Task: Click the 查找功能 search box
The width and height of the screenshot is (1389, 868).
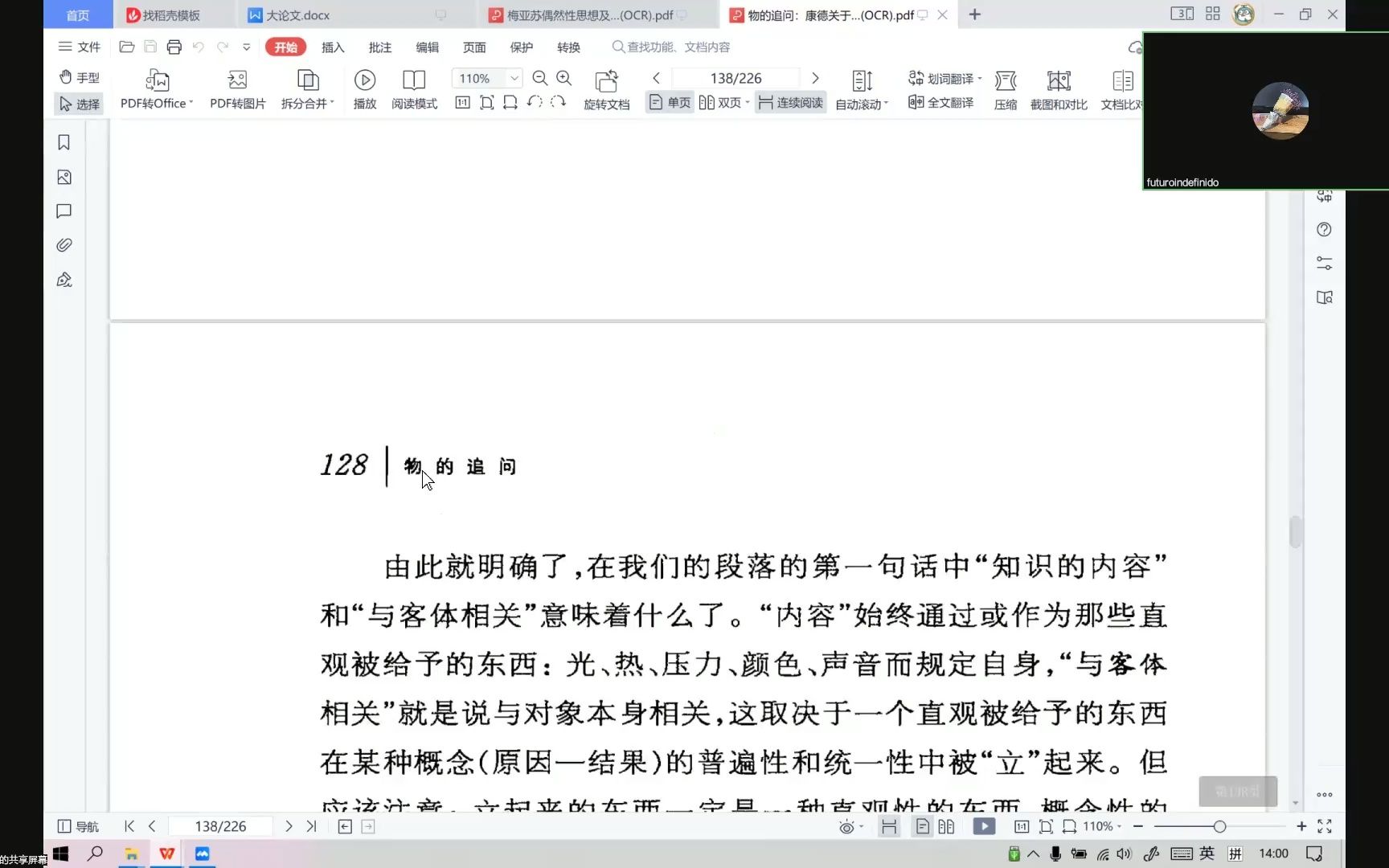Action: 671,47
